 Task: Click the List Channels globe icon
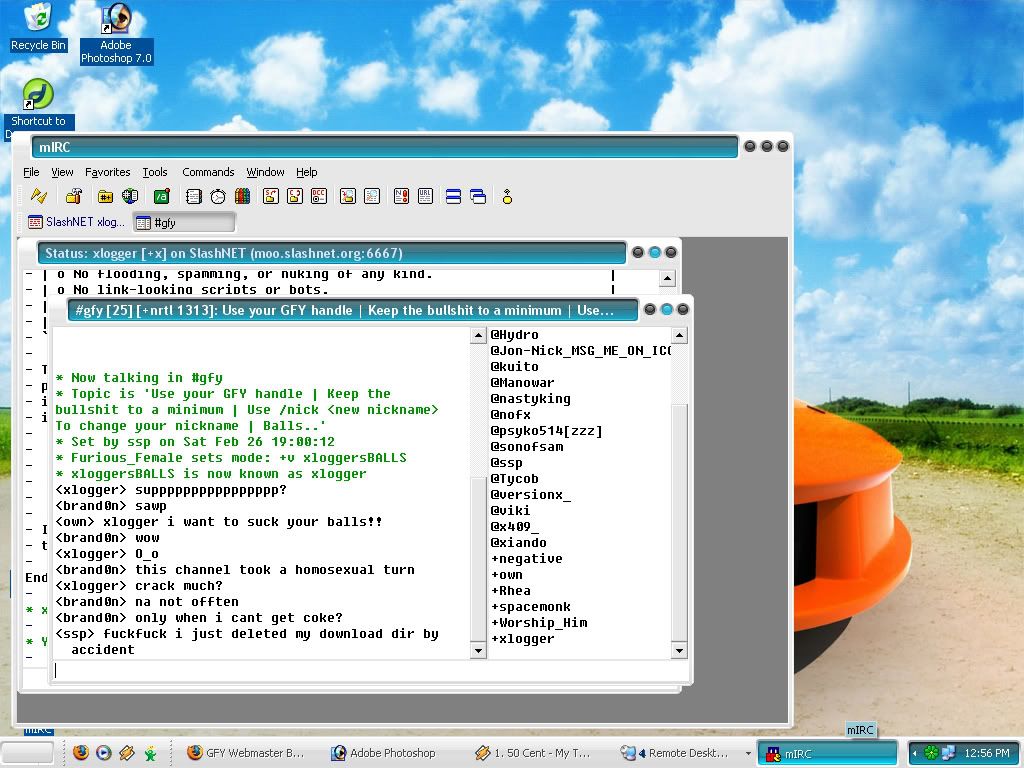[x=130, y=196]
